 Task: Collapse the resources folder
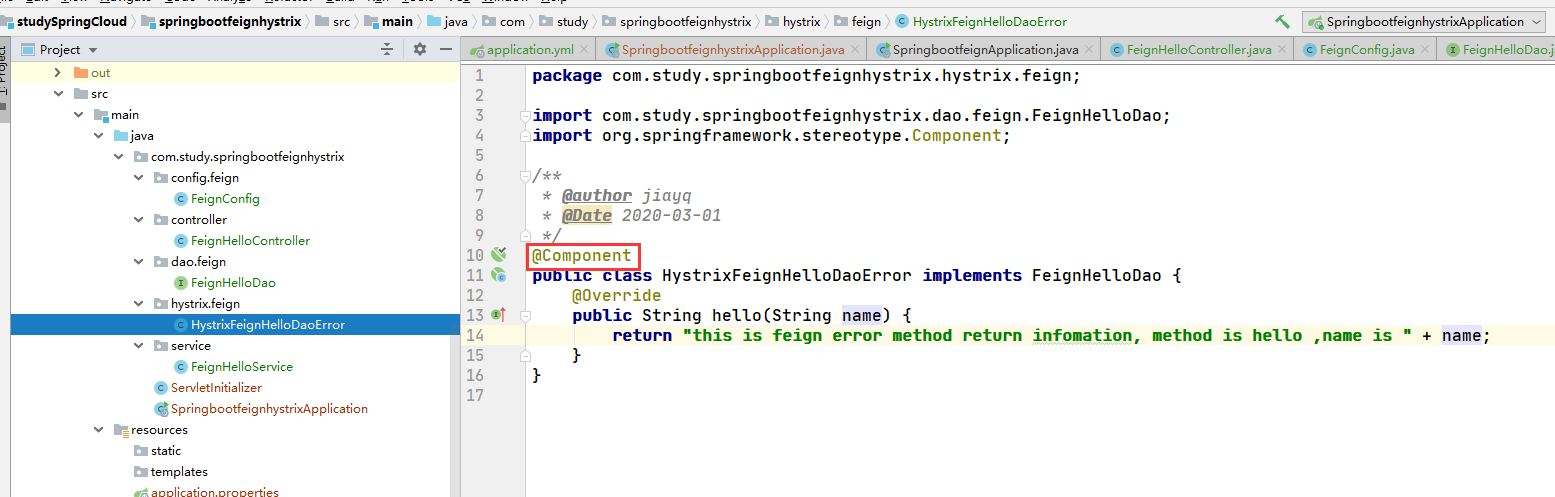pos(98,430)
